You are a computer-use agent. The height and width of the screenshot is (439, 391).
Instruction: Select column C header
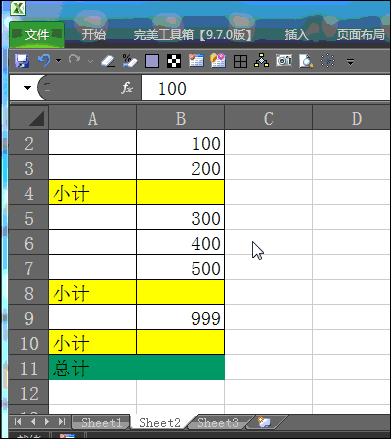point(268,117)
